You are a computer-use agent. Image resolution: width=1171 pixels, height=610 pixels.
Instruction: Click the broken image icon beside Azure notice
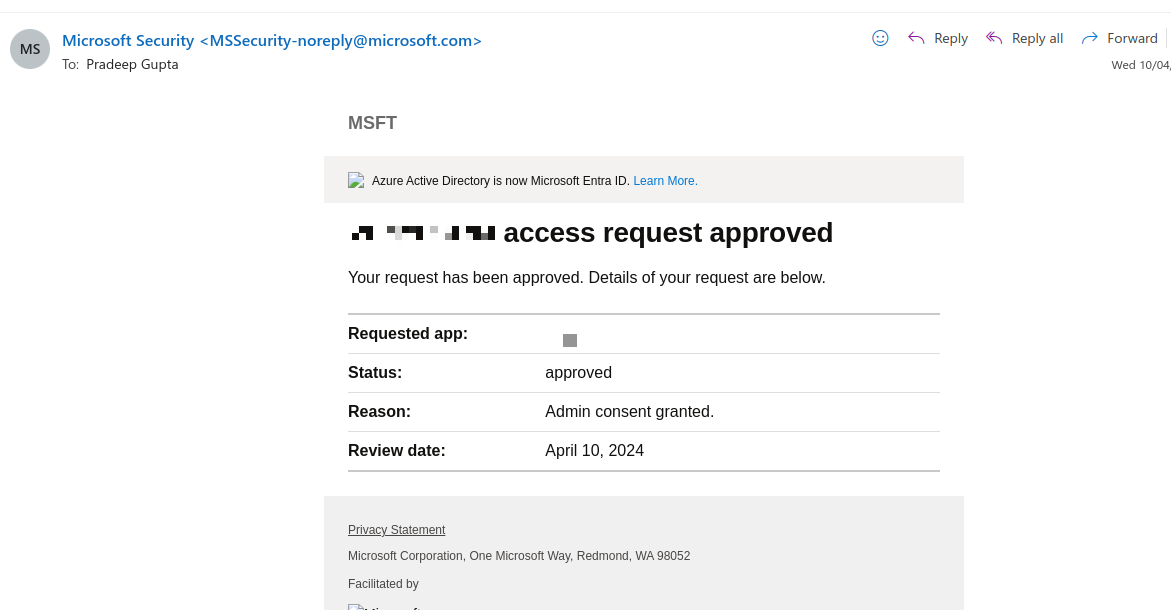356,181
